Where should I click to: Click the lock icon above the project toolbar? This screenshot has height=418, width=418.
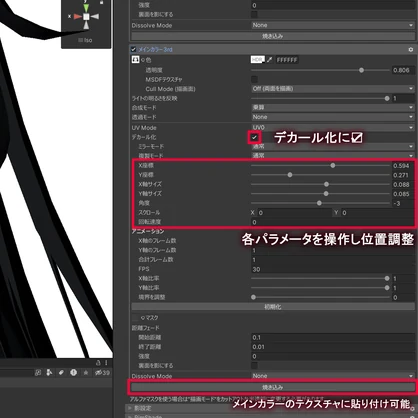pyautogui.click(x=98, y=363)
